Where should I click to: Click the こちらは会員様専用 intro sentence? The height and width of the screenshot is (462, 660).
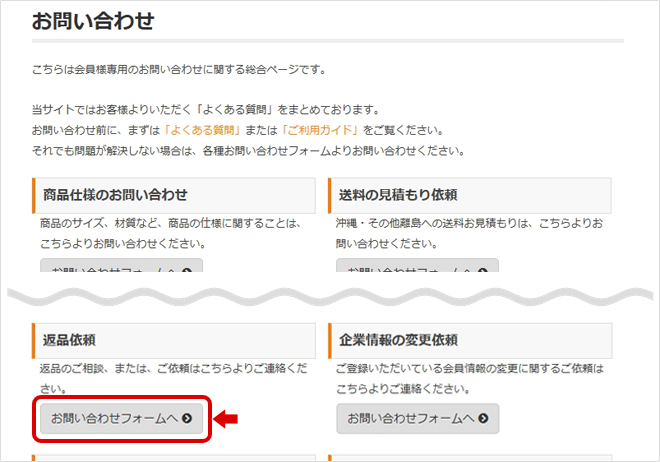pyautogui.click(x=178, y=70)
